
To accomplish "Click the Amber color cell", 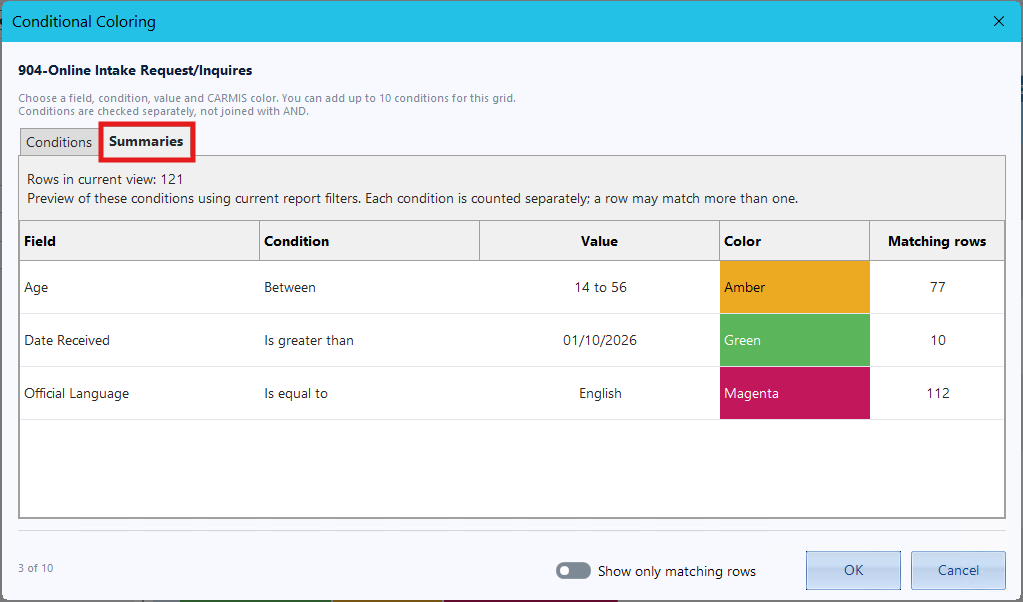I will tap(795, 287).
